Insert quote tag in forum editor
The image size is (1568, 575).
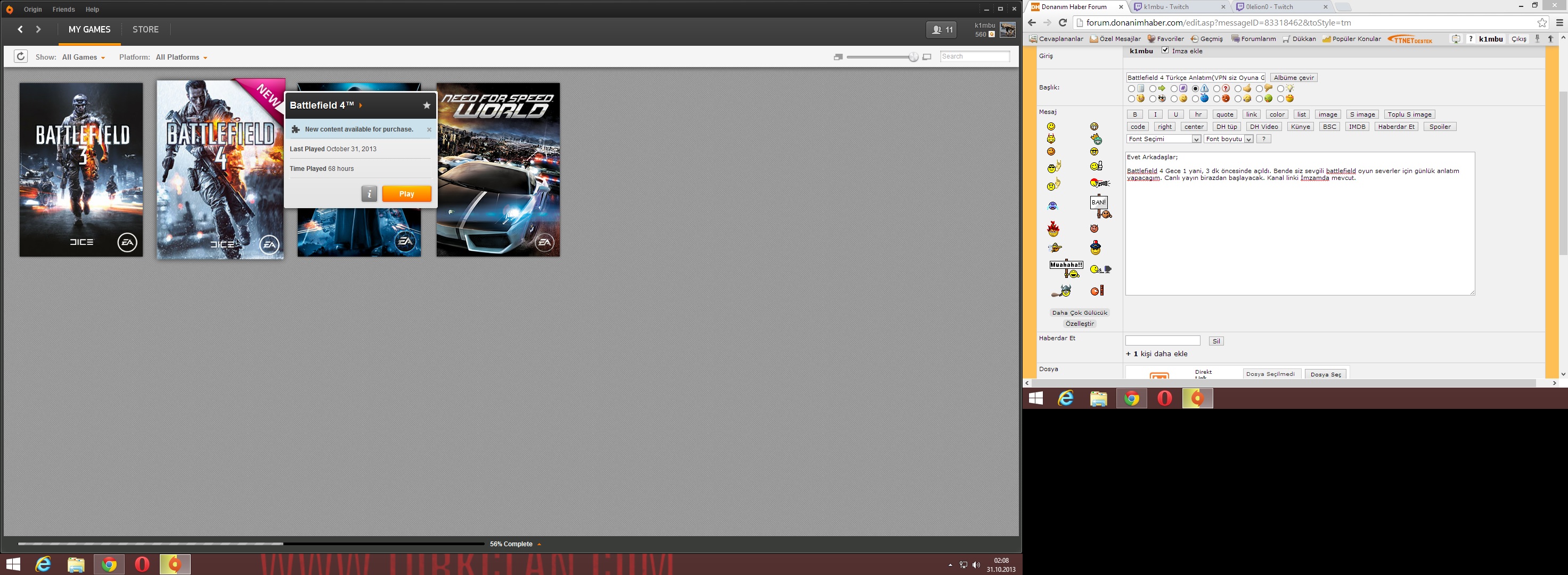pyautogui.click(x=1224, y=114)
